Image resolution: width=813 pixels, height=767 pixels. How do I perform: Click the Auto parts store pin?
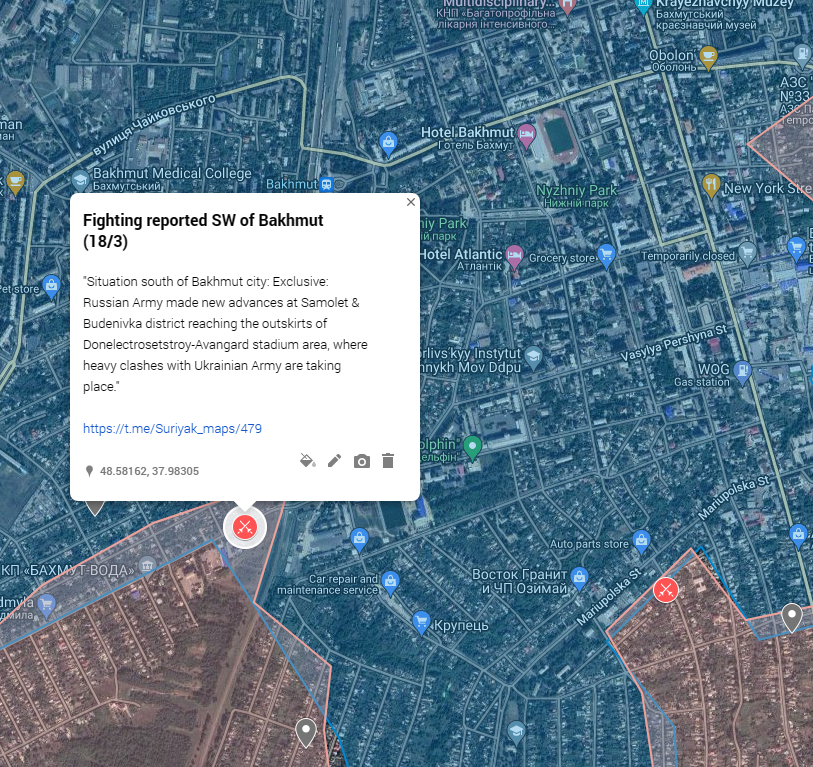coord(641,542)
